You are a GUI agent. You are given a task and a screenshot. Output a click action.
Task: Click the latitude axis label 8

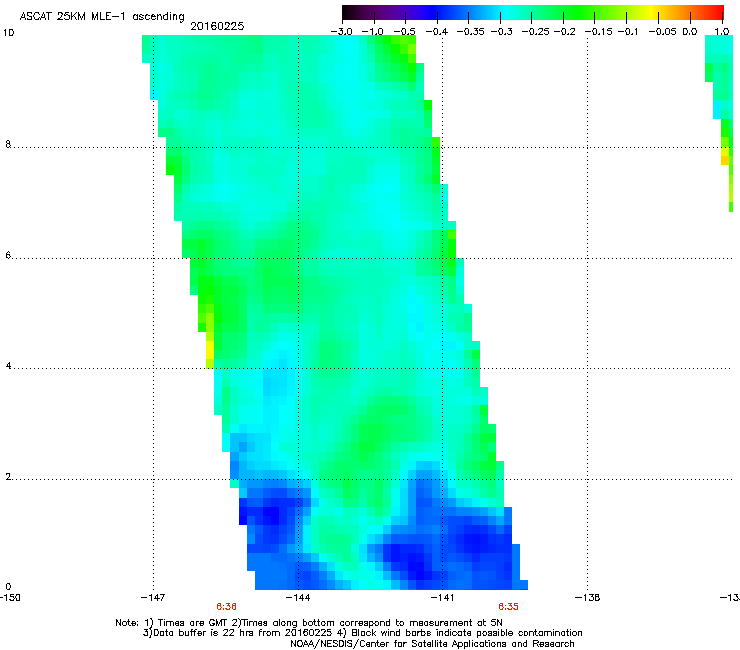click(8, 144)
